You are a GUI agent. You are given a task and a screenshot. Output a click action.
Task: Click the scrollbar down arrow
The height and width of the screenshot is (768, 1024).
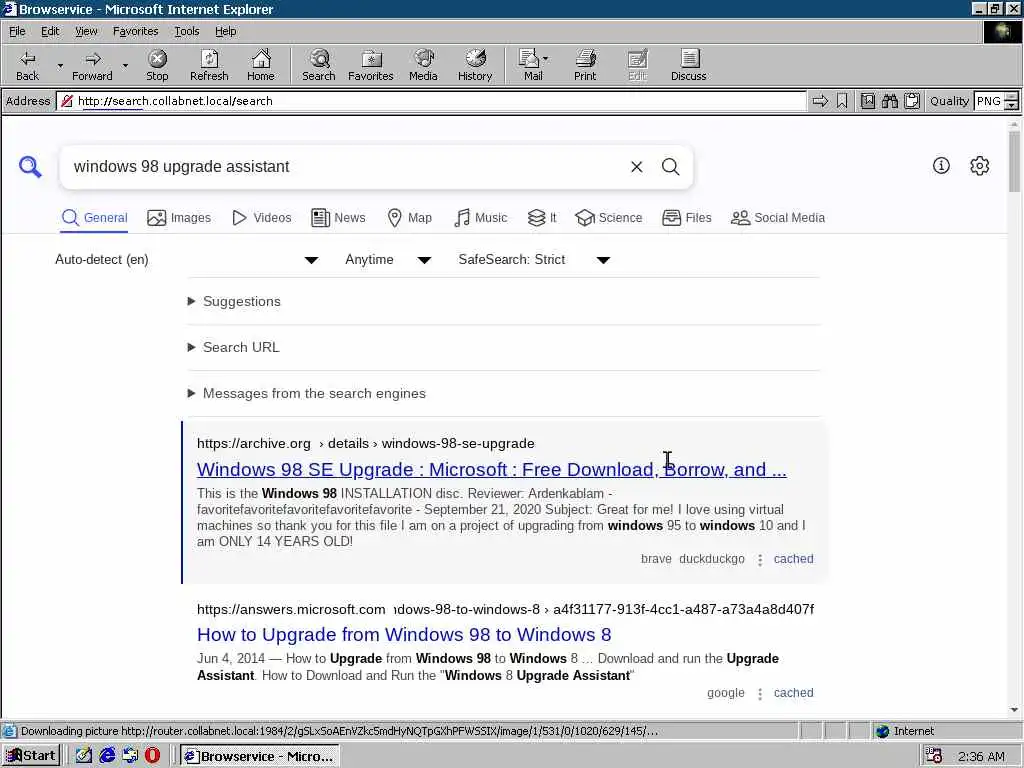pyautogui.click(x=1014, y=711)
